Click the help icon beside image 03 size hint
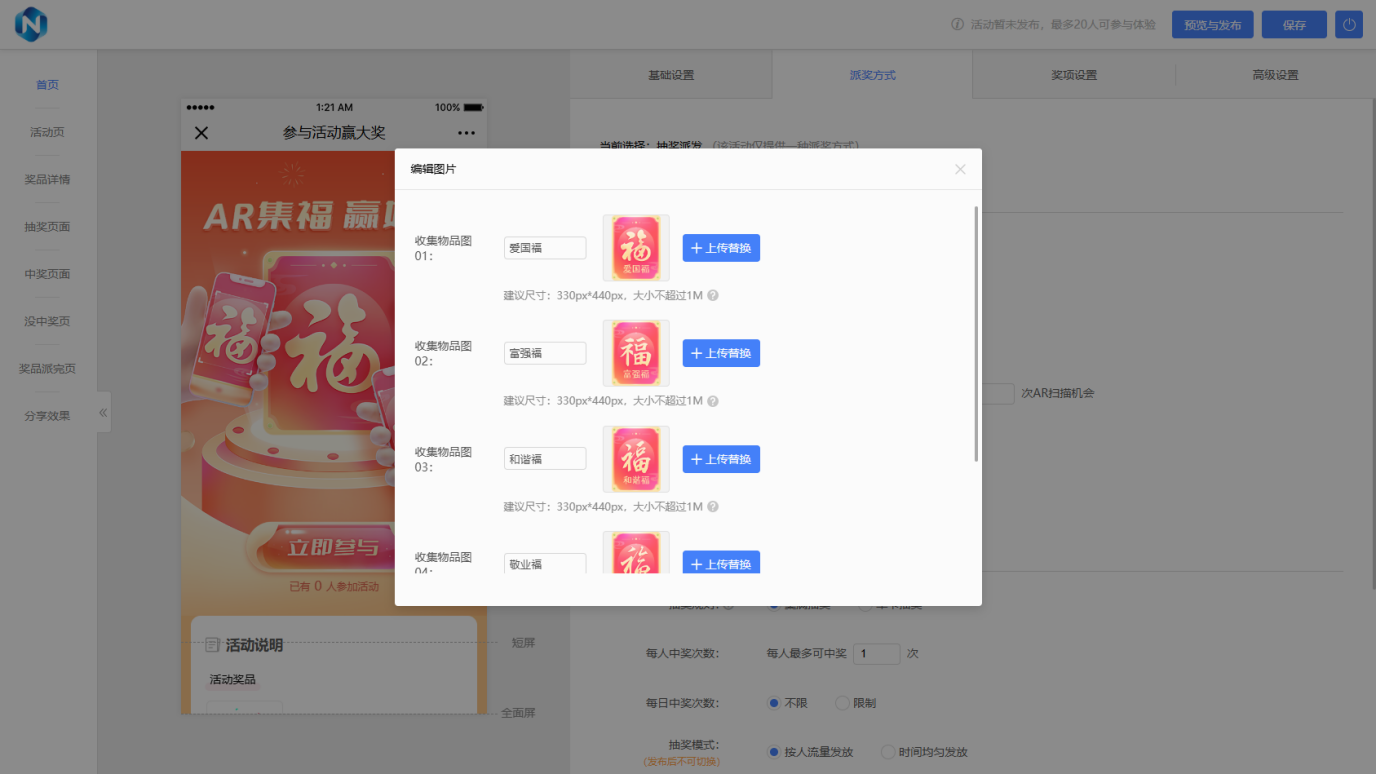Screen dimensions: 1376x774 pos(712,506)
